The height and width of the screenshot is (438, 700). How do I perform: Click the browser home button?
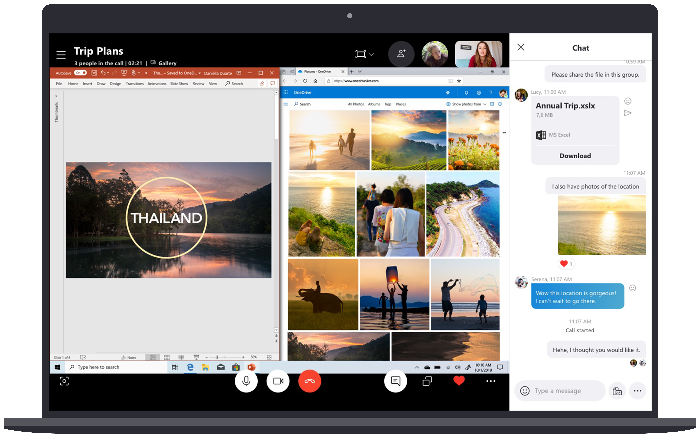(x=316, y=81)
